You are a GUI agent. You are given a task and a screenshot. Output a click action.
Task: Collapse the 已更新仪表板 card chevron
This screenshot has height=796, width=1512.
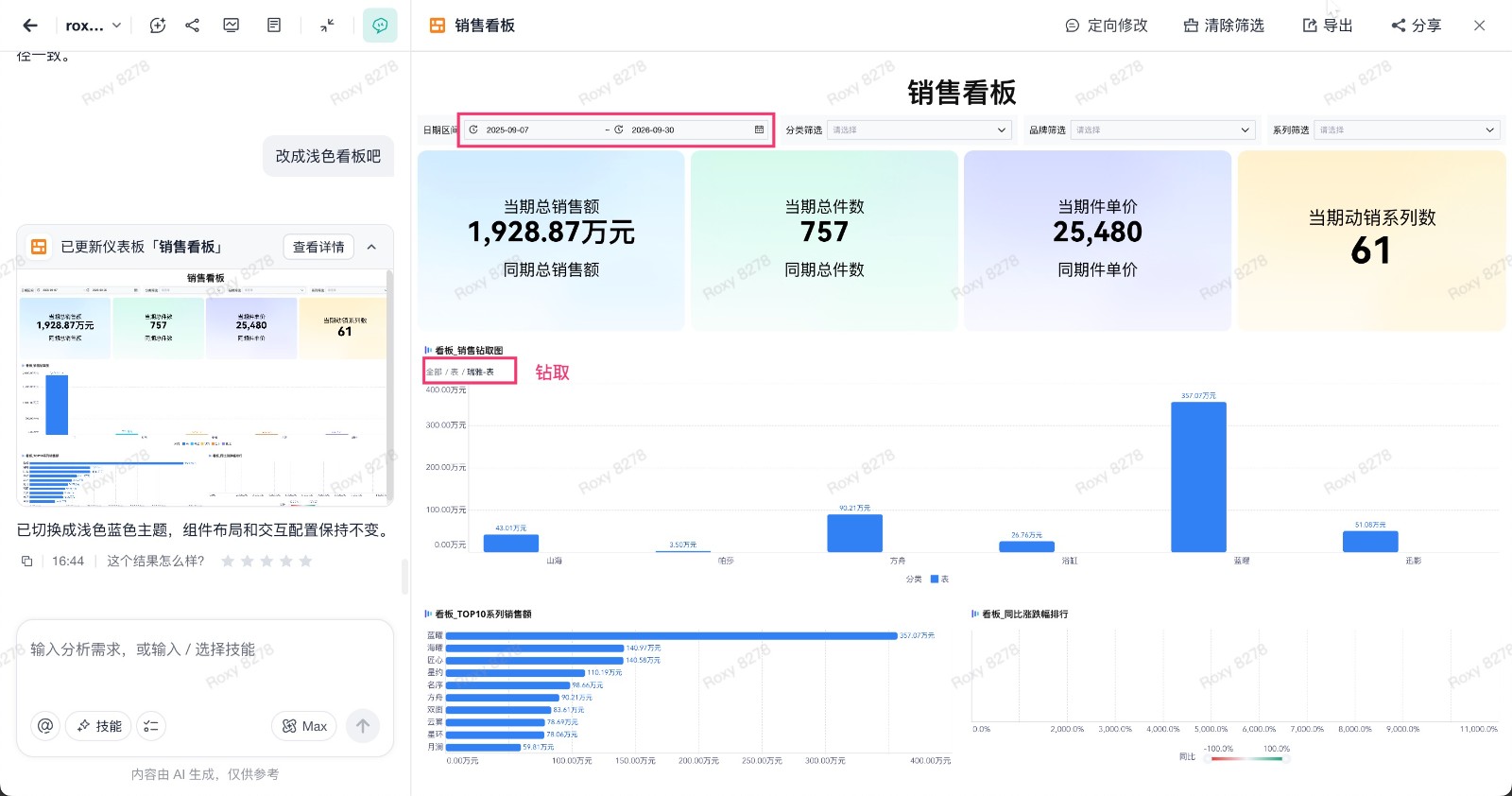coord(371,247)
